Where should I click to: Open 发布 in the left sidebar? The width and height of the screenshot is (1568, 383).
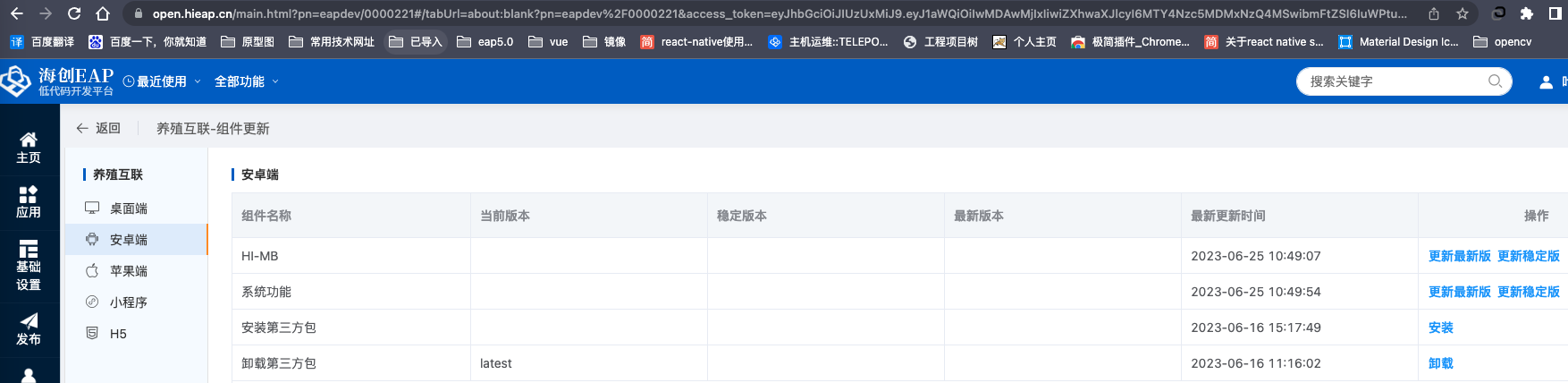(29, 329)
